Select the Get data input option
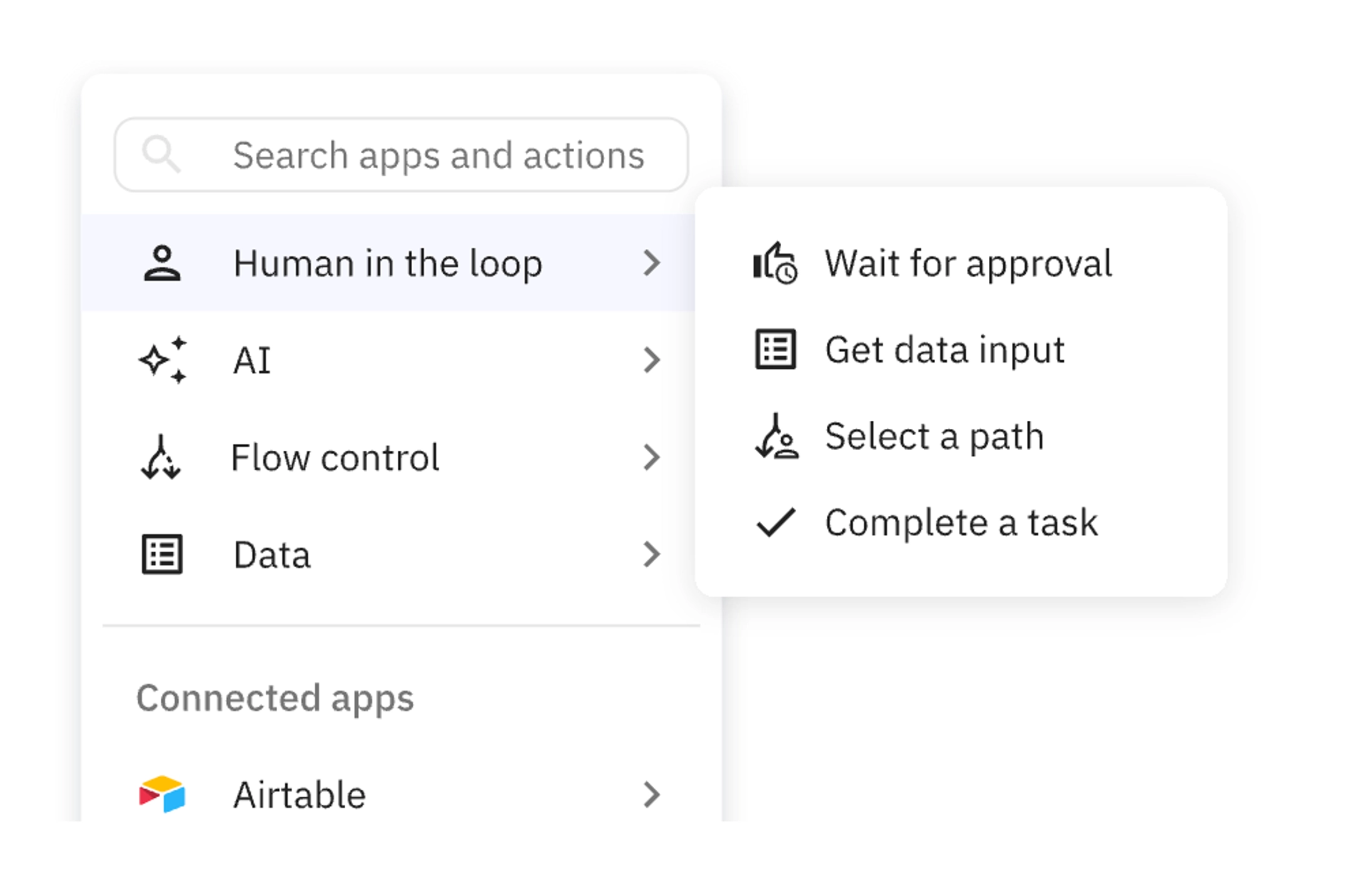Viewport: 1351px width, 896px height. [944, 349]
